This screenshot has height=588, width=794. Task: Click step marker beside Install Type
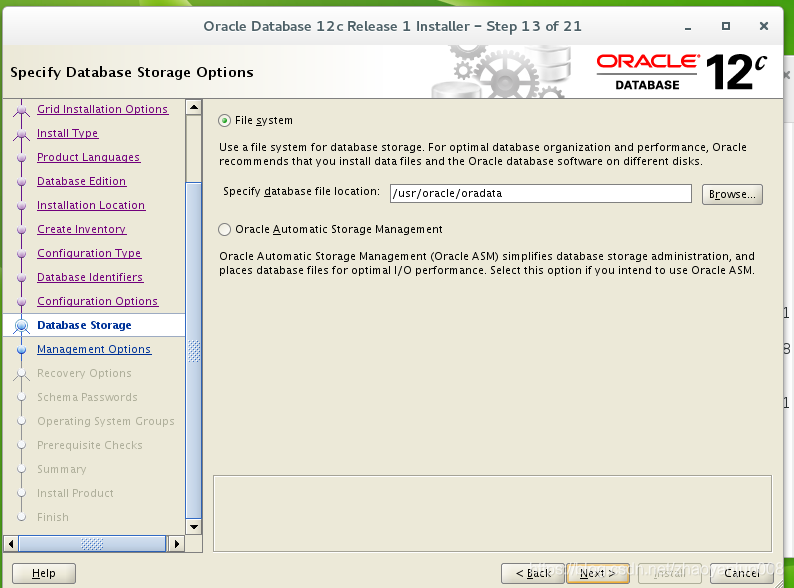tap(21, 134)
